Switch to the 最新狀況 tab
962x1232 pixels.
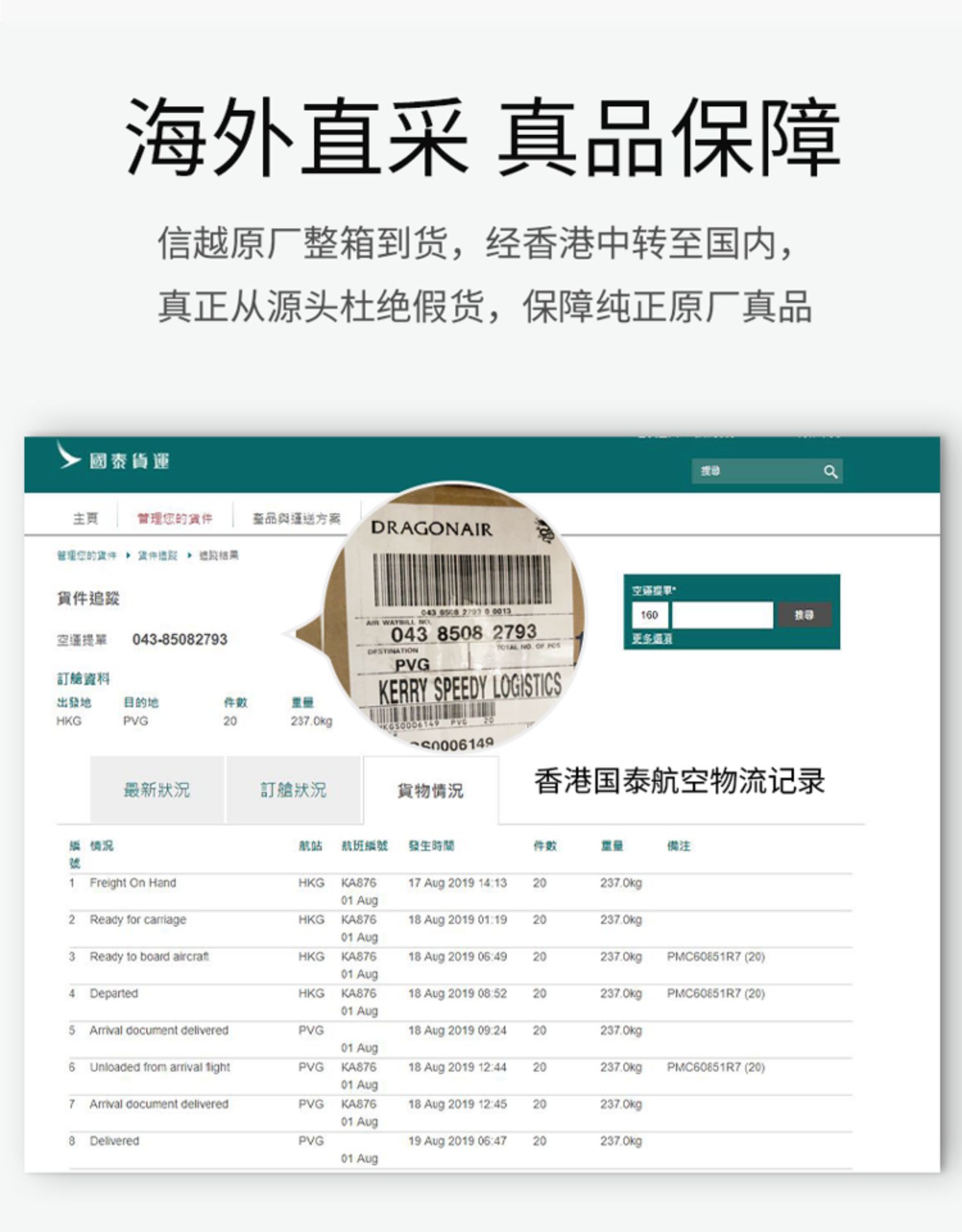point(157,790)
